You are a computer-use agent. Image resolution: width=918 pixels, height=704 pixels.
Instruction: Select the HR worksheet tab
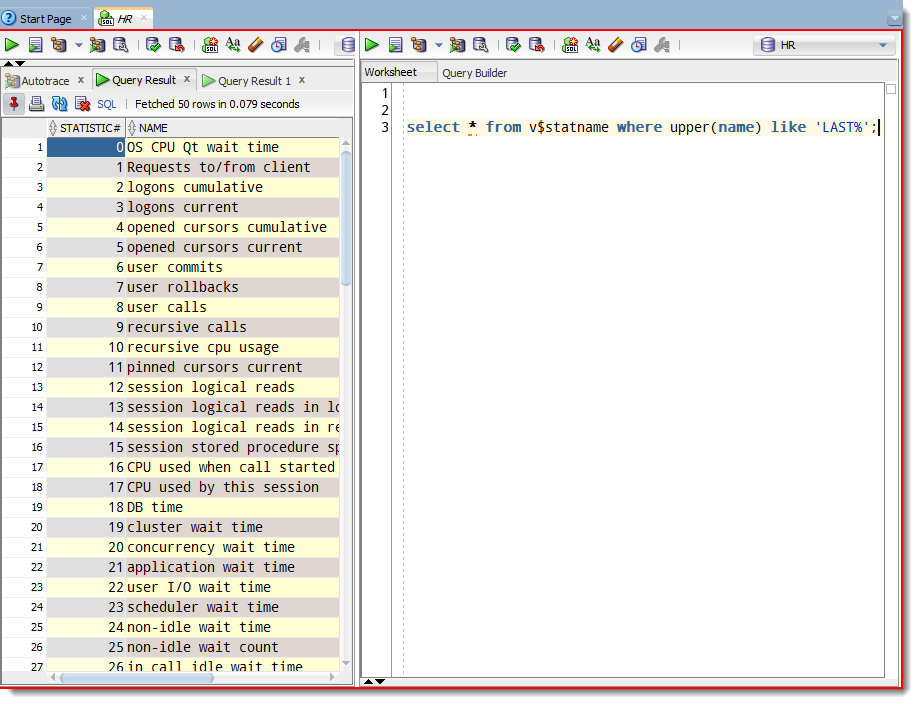click(x=125, y=19)
